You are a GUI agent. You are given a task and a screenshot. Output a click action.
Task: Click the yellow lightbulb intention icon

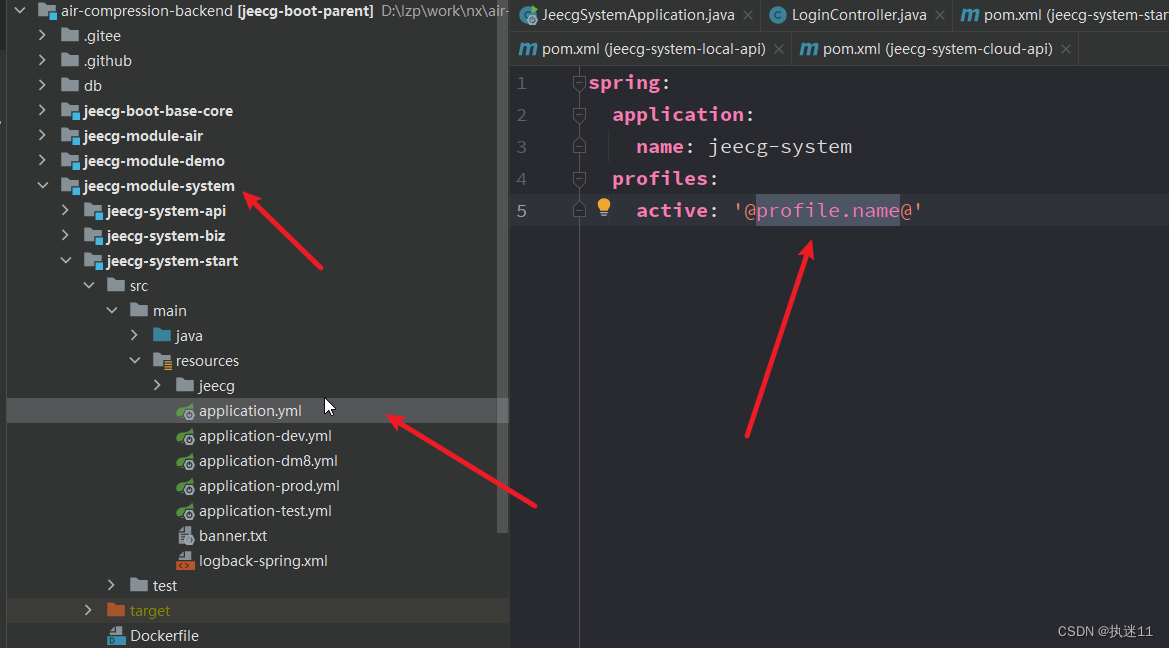tap(604, 207)
